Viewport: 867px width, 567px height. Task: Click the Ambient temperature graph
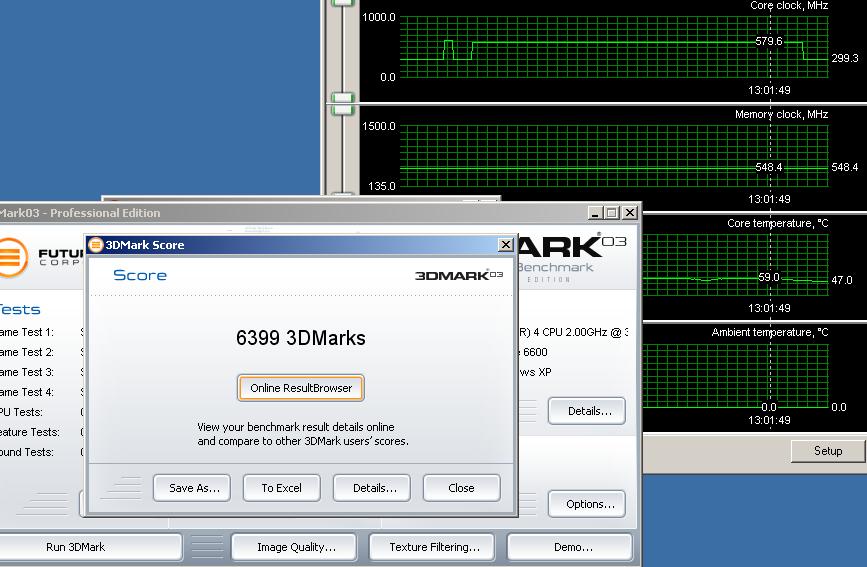735,376
